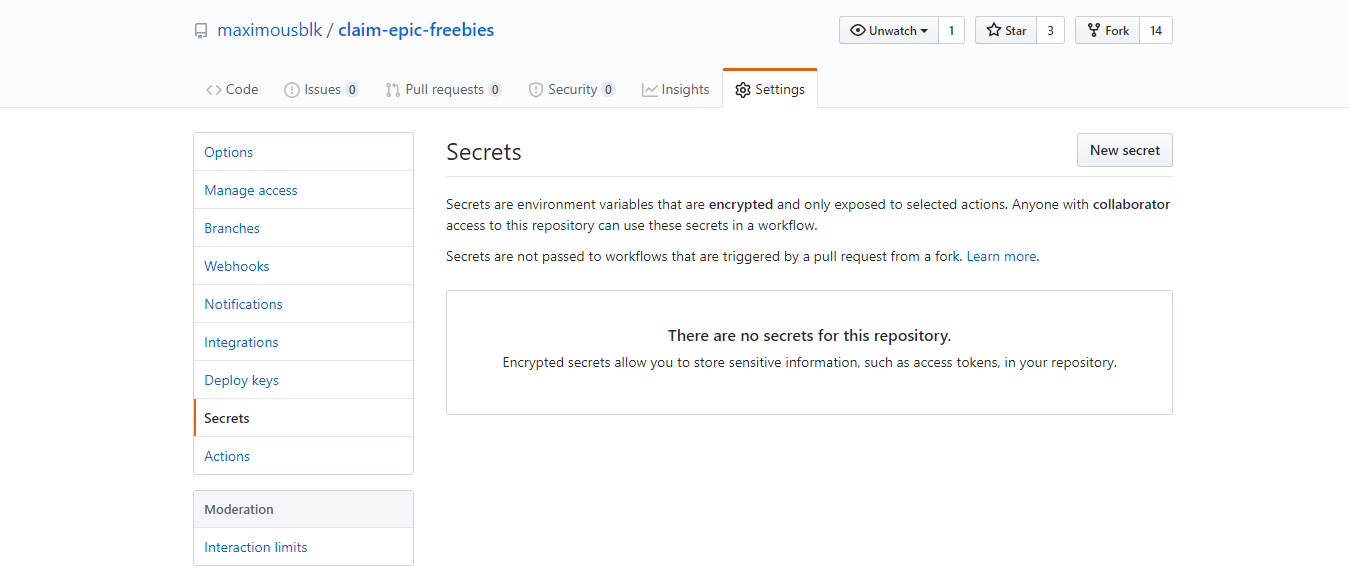
Task: Open the Learn more link
Action: pyautogui.click(x=1001, y=256)
